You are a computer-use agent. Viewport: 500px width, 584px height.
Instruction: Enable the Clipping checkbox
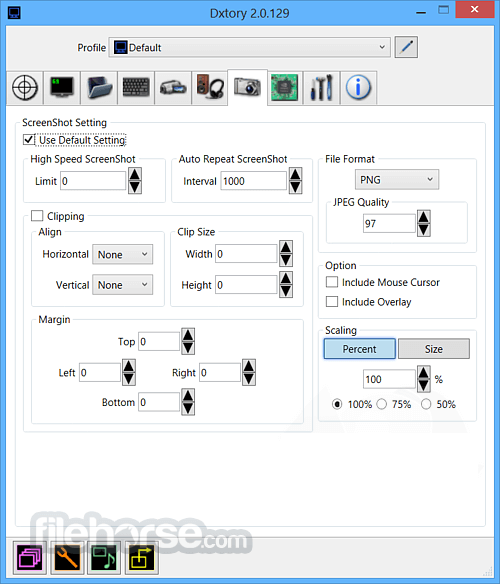pos(37,216)
